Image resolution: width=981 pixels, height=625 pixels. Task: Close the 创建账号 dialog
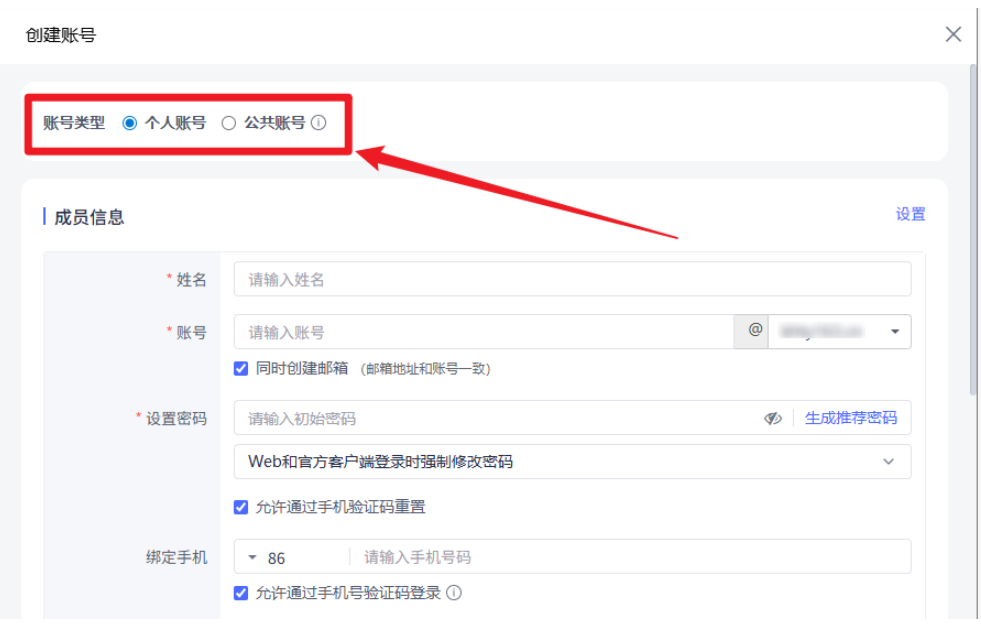pos(953,34)
